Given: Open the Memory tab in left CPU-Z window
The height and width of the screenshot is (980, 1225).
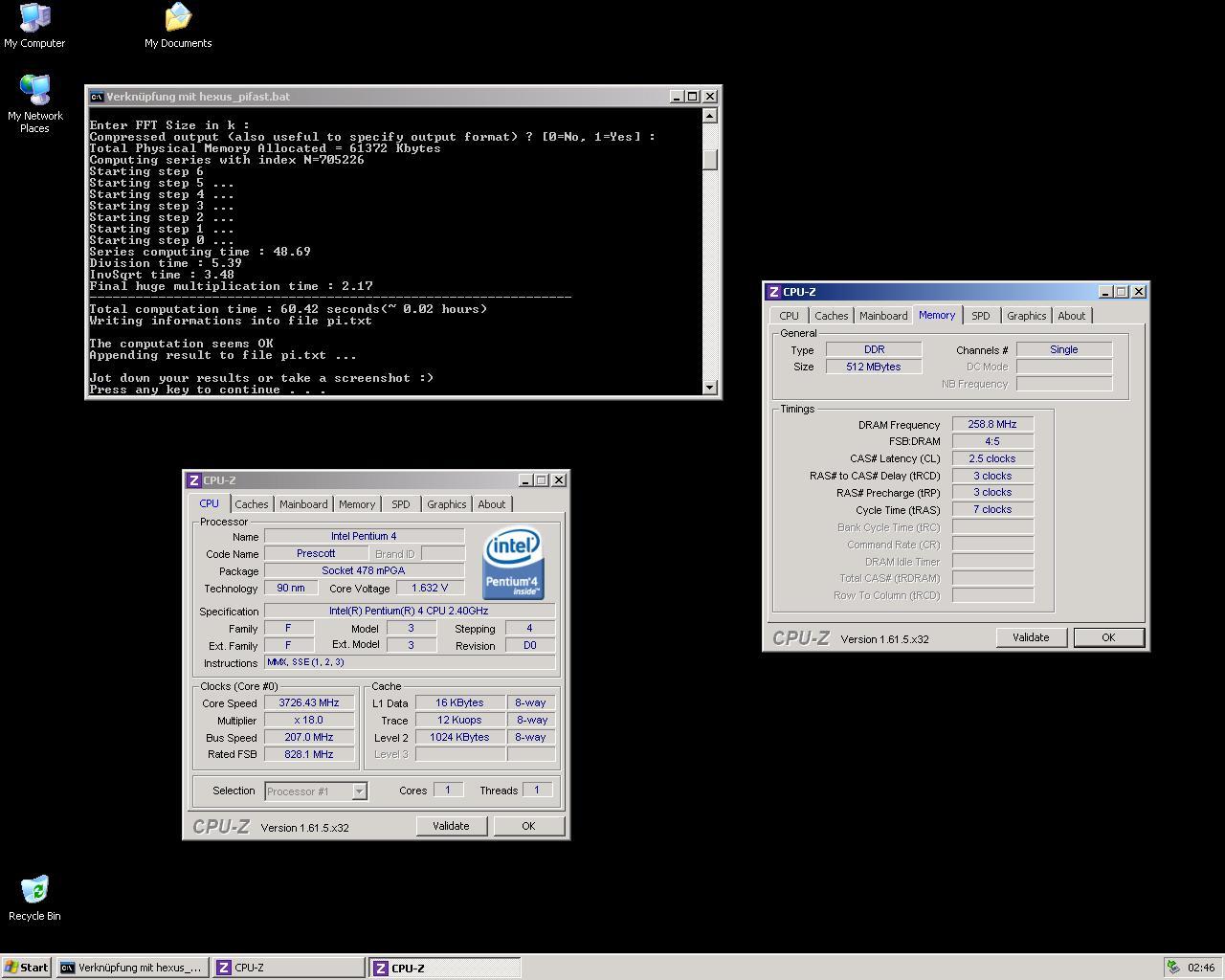Looking at the screenshot, I should pos(357,504).
